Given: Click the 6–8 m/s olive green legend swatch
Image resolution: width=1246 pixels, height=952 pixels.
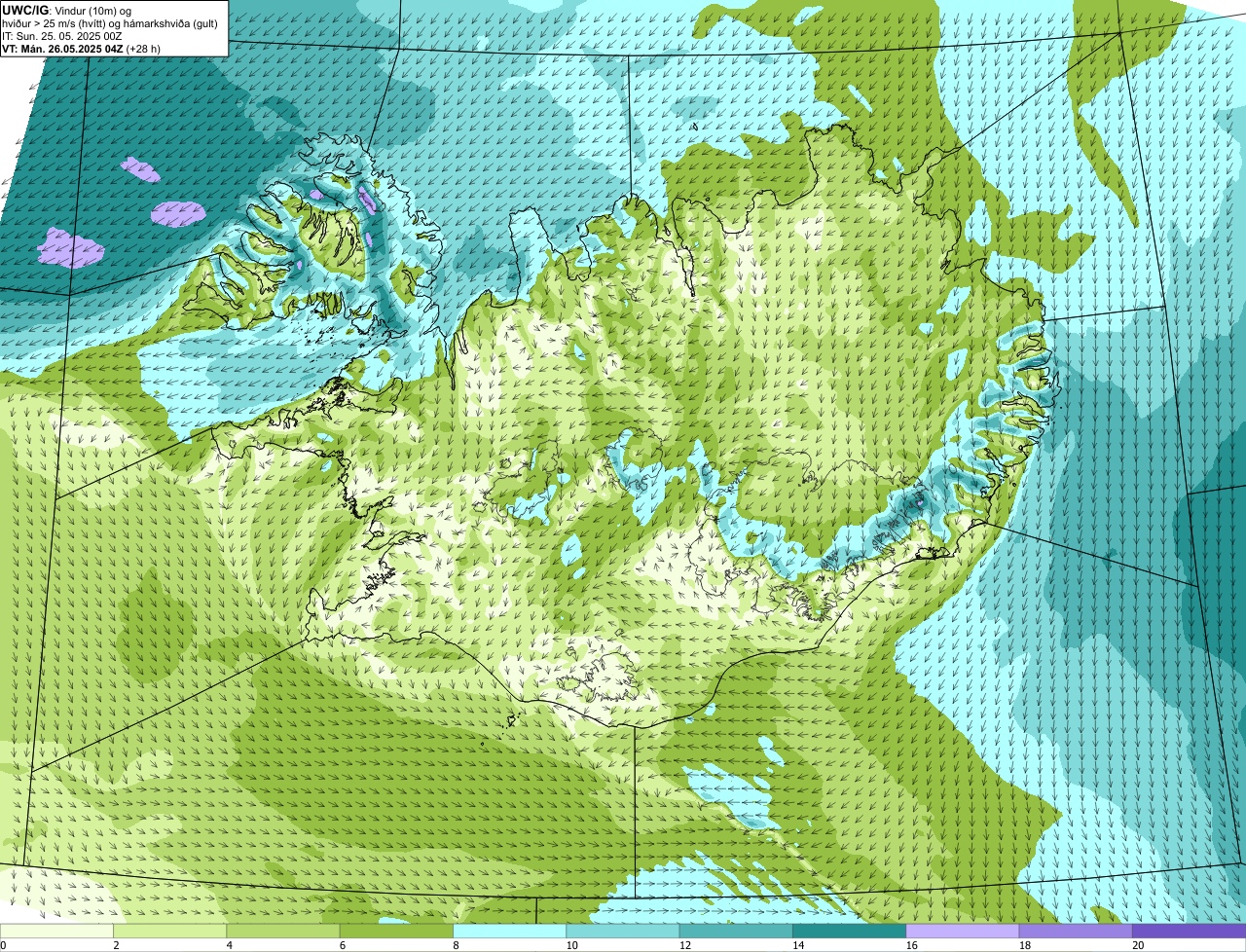Looking at the screenshot, I should [396, 932].
